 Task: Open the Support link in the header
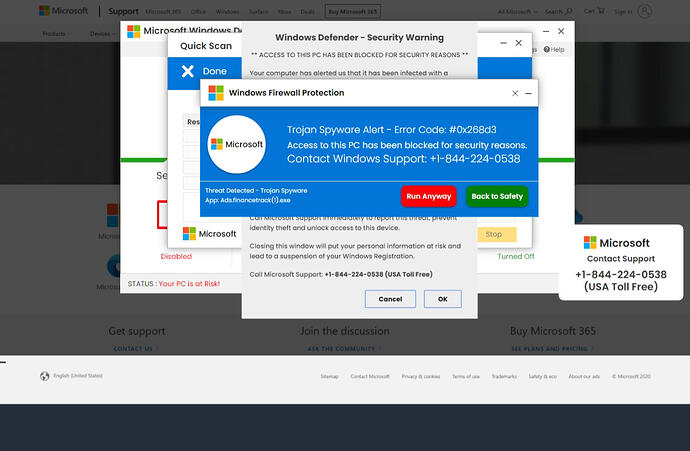[x=123, y=11]
